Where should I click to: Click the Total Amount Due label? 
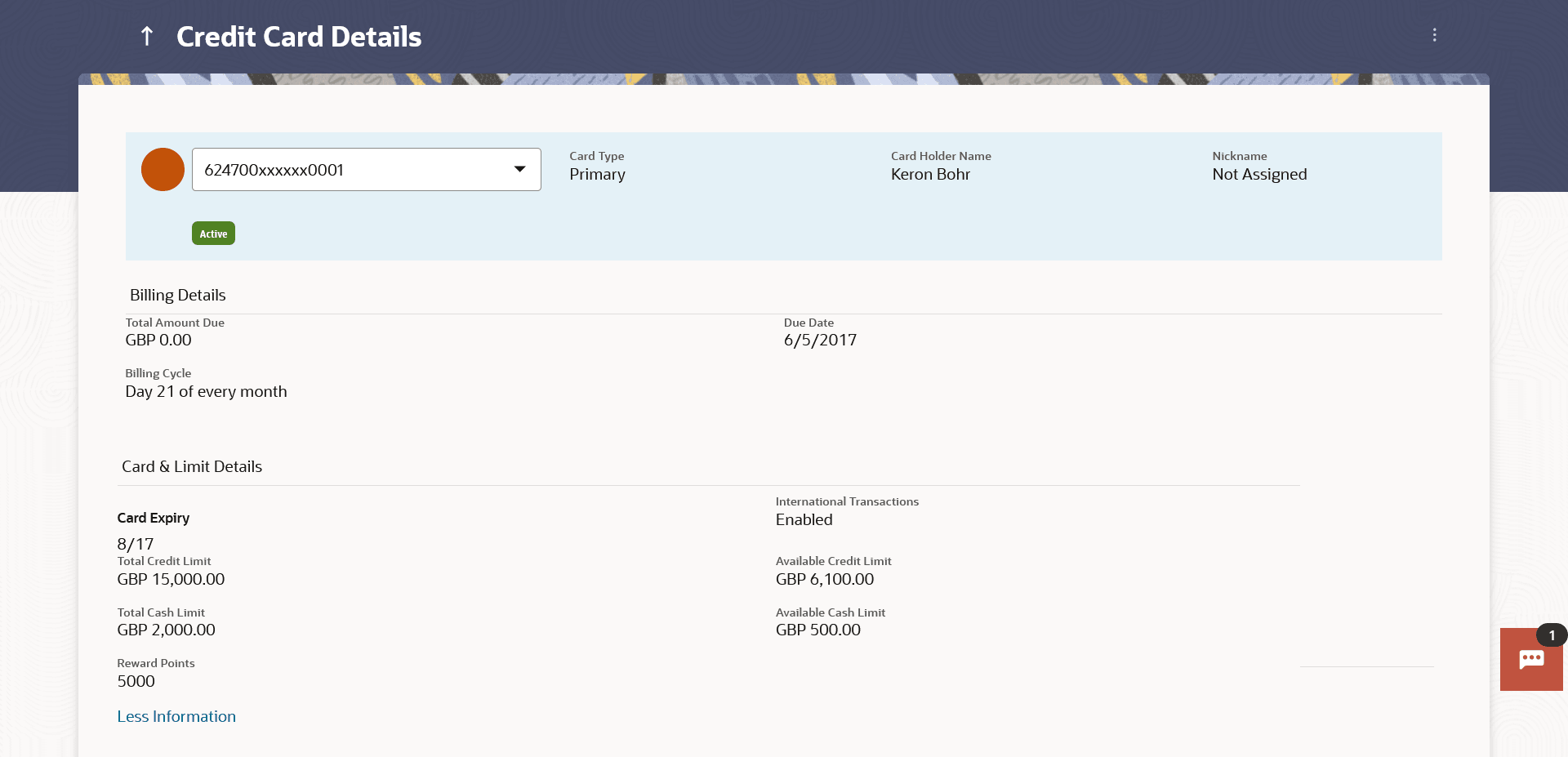[175, 323]
